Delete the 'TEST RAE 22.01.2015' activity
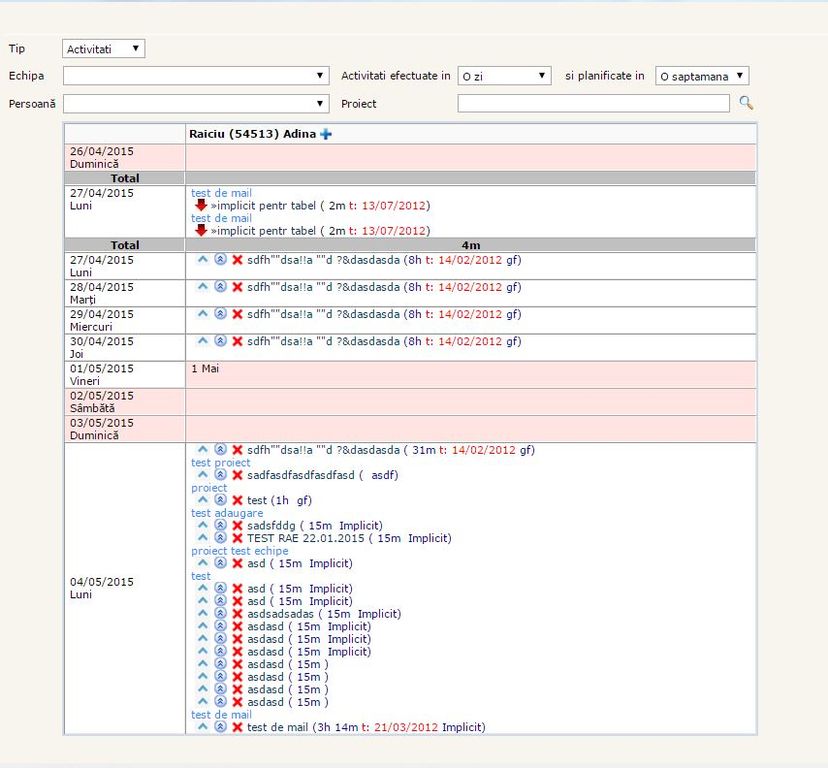Image resolution: width=828 pixels, height=768 pixels. 237,538
